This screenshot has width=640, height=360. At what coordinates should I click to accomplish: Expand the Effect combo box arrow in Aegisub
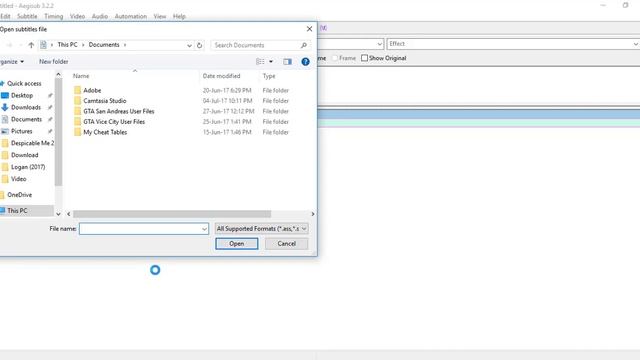point(636,44)
